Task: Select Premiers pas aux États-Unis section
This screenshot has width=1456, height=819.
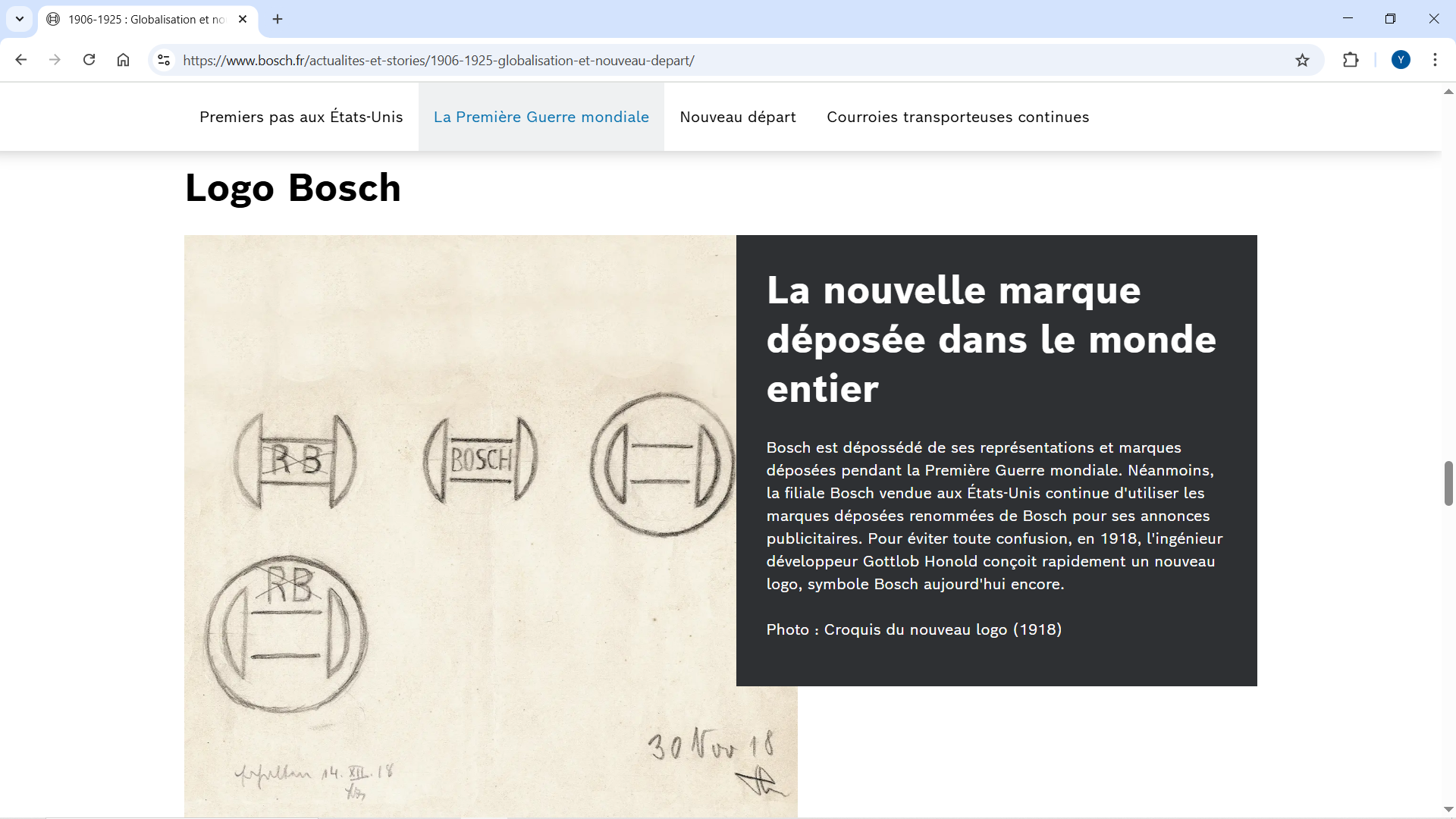Action: [301, 117]
